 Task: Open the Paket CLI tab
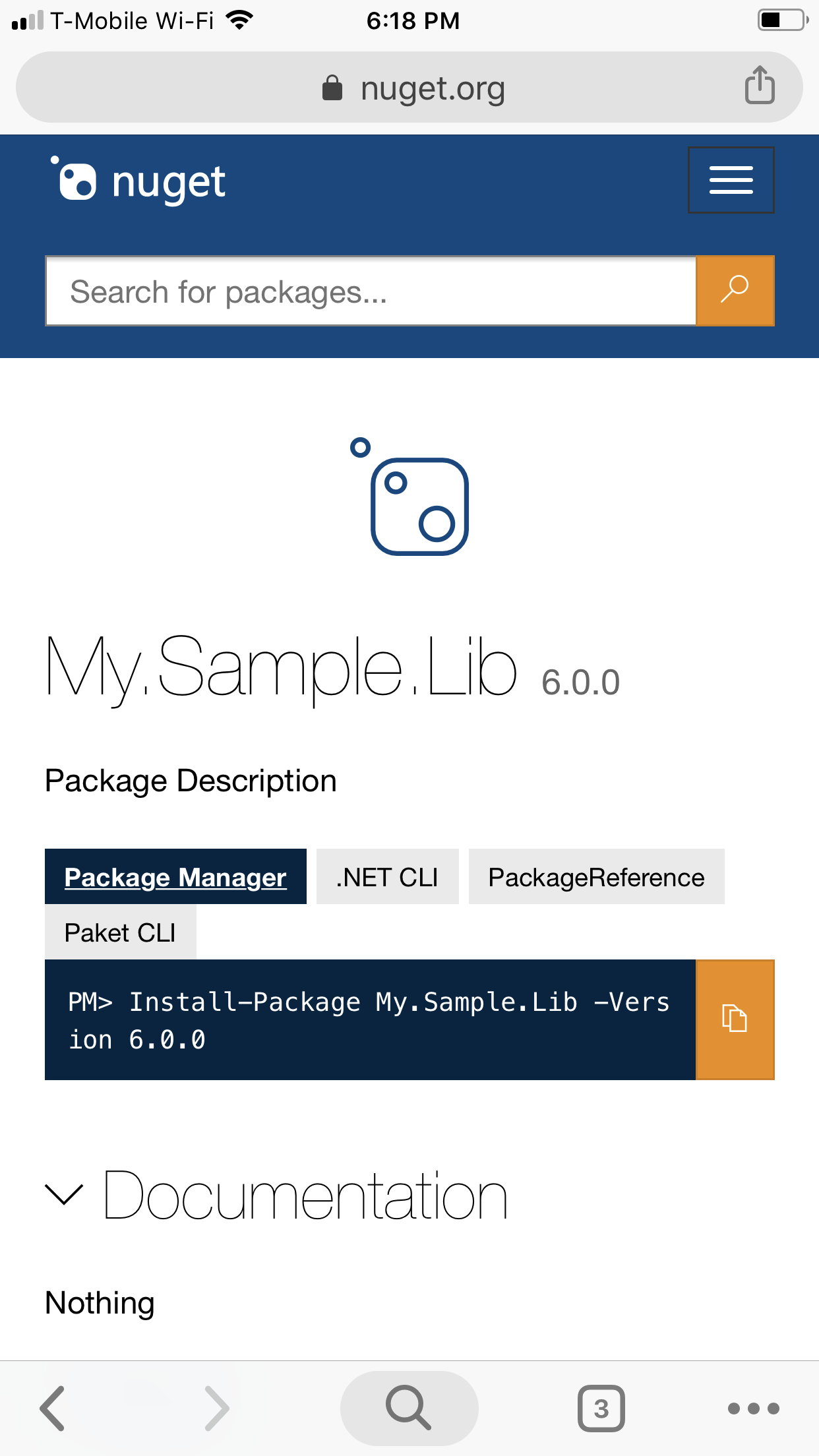120,931
